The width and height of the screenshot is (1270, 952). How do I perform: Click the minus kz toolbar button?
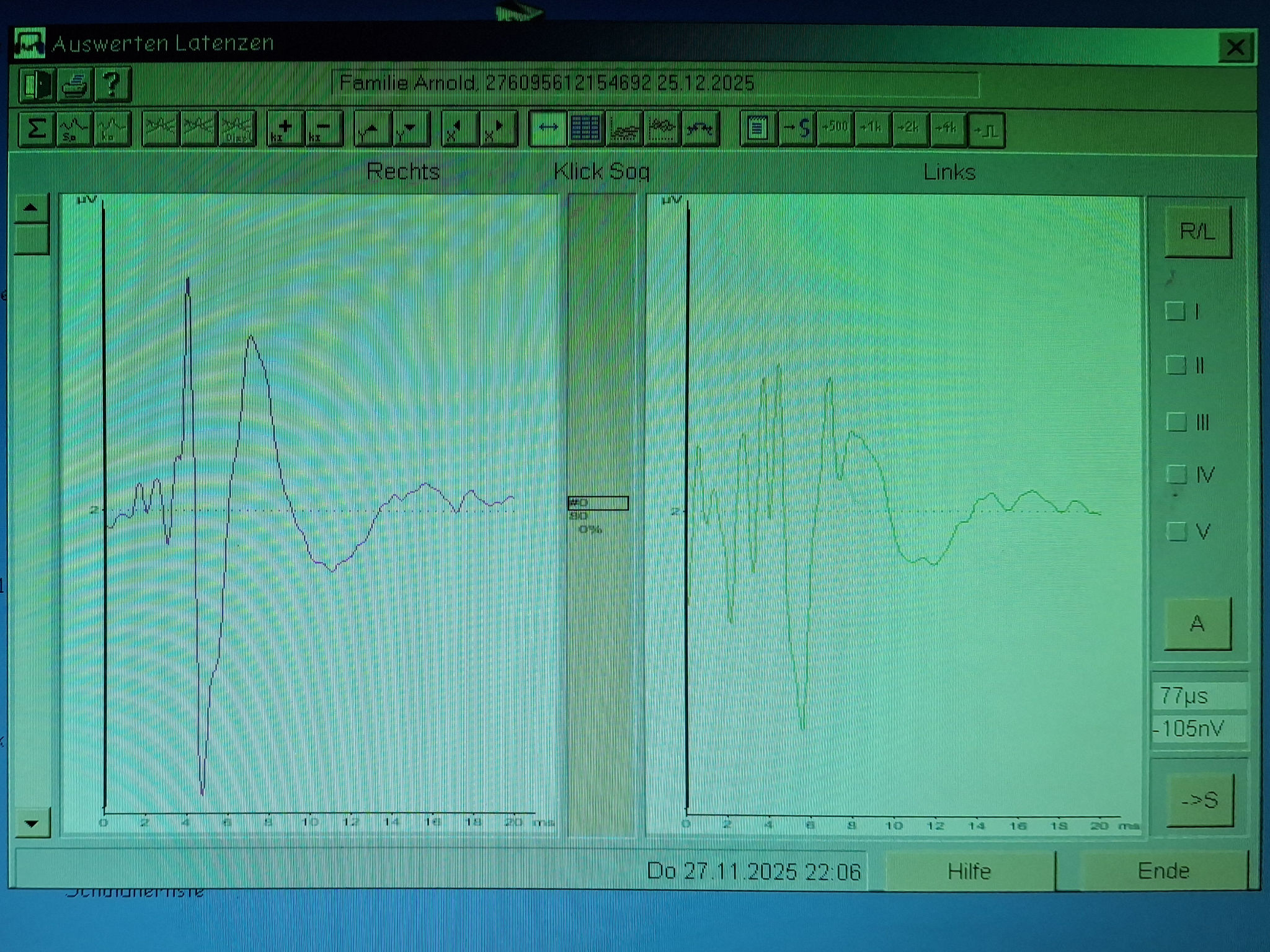(322, 129)
